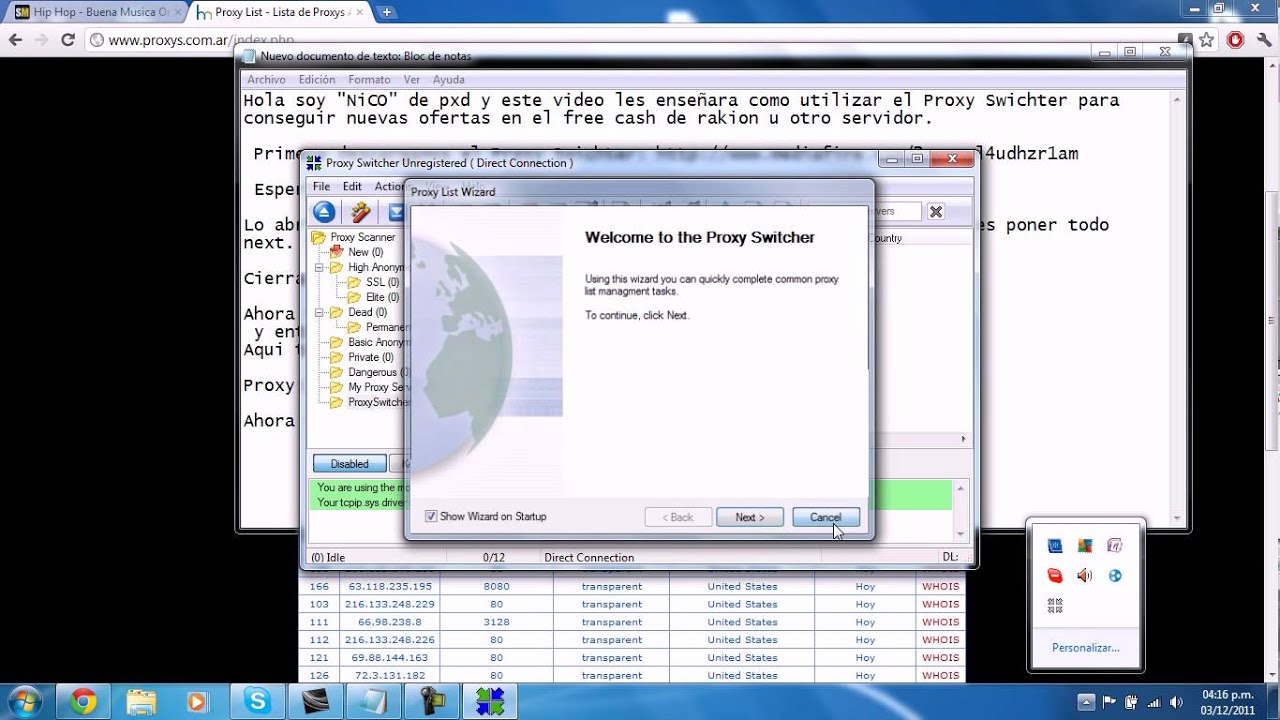
Task: Click the Proxy Switcher title bar app icon
Action: 314,163
